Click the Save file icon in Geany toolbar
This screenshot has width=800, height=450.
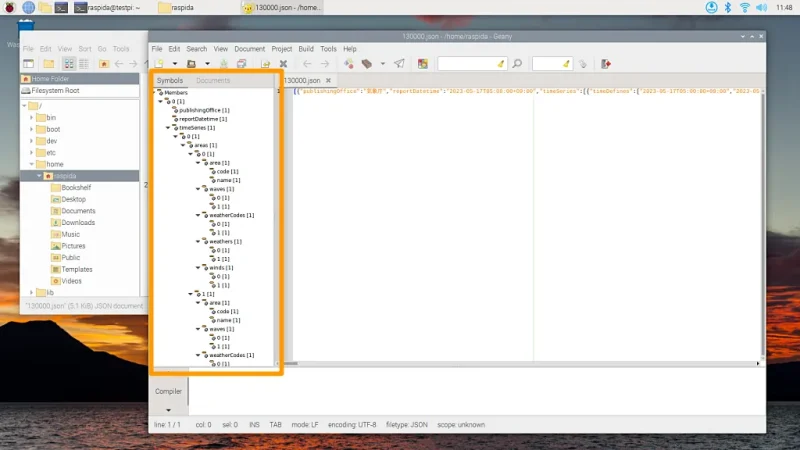[x=223, y=64]
